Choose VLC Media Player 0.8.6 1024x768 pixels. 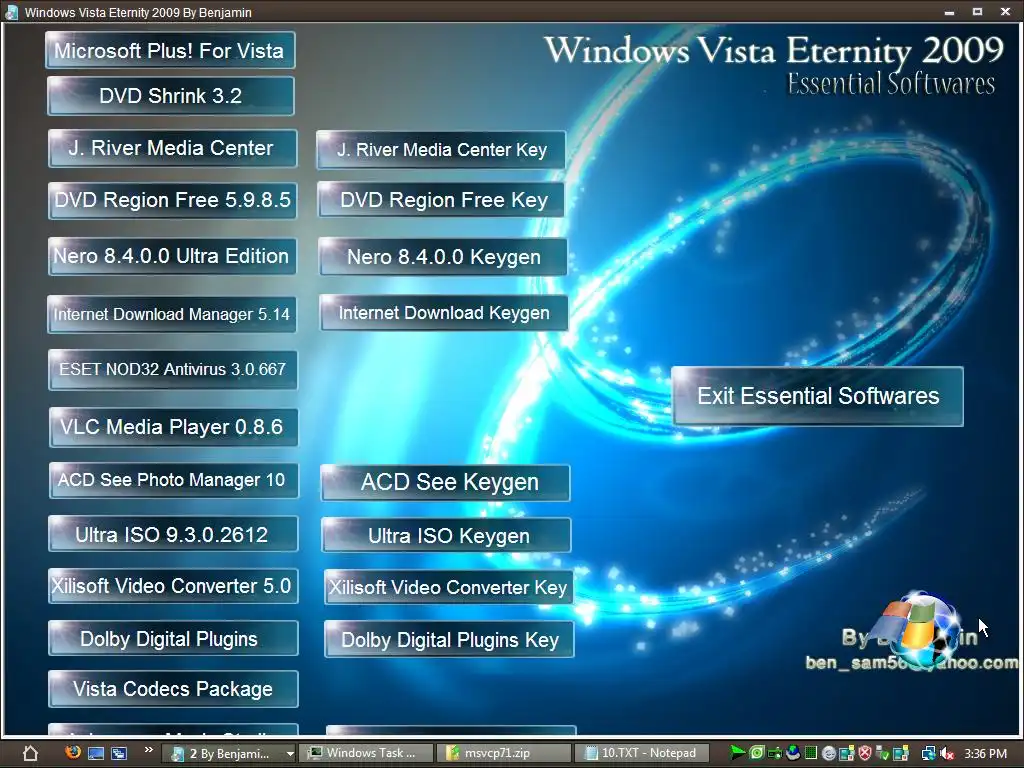pos(173,427)
